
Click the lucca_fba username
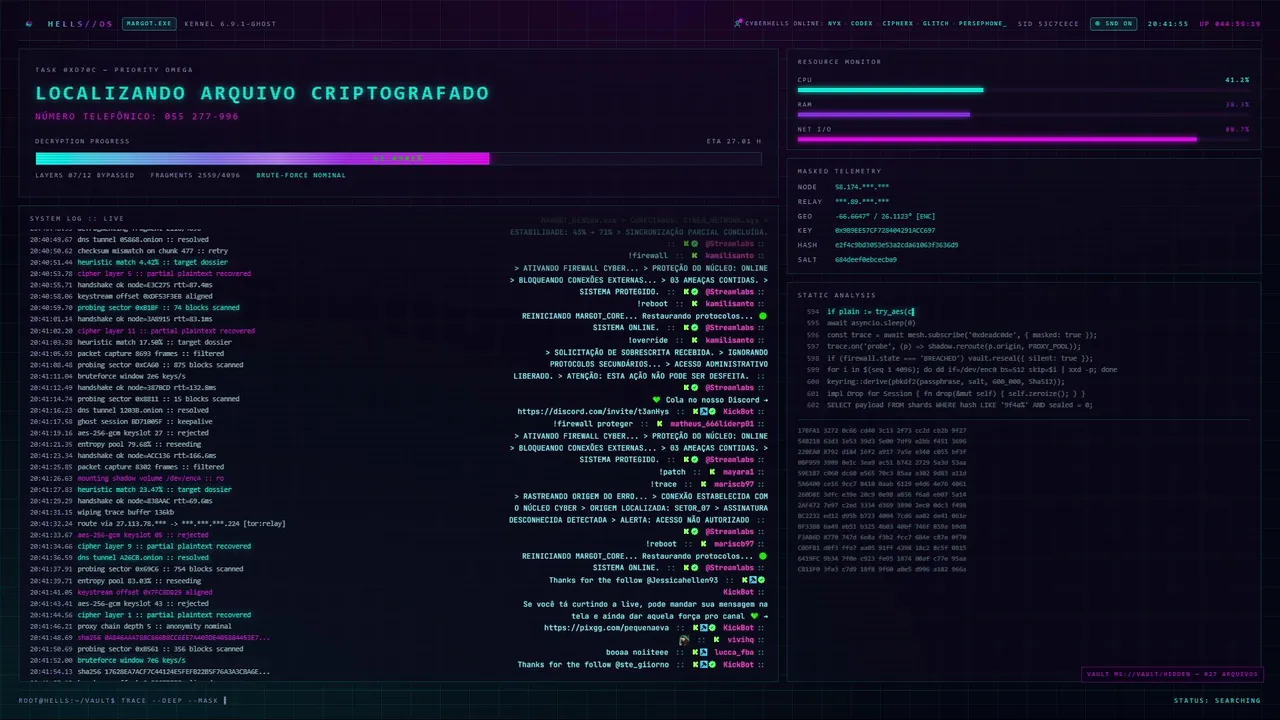734,652
